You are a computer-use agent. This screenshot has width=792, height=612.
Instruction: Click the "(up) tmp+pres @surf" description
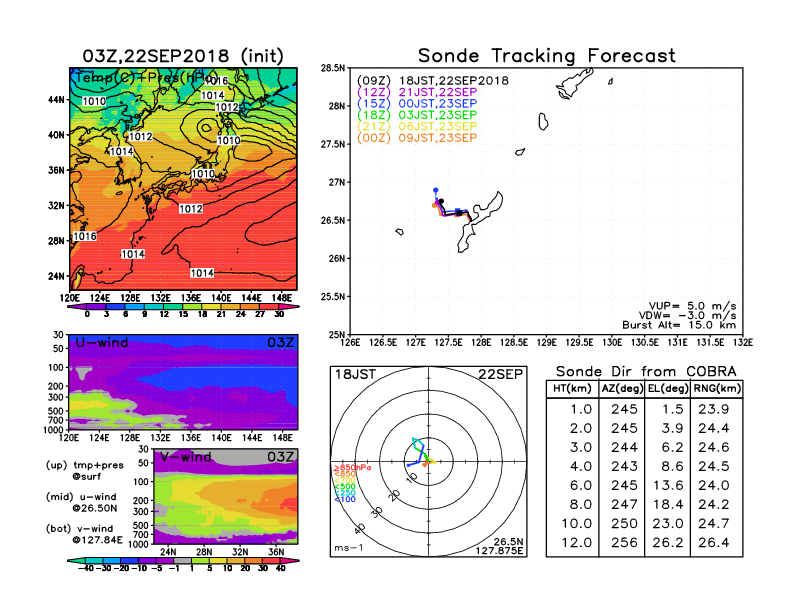coord(84,470)
